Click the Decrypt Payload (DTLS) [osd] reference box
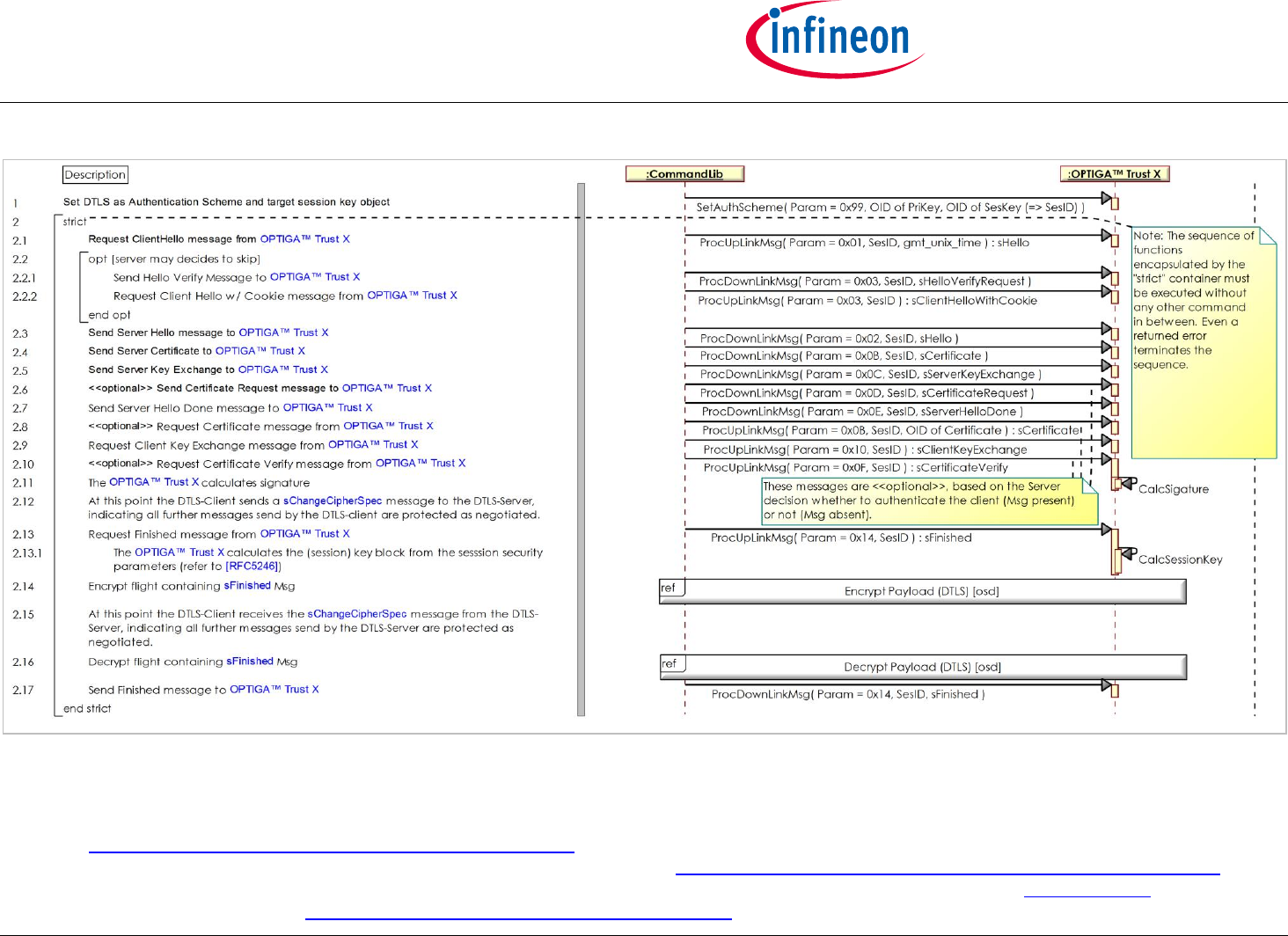This screenshot has width=1288, height=936. click(x=923, y=667)
